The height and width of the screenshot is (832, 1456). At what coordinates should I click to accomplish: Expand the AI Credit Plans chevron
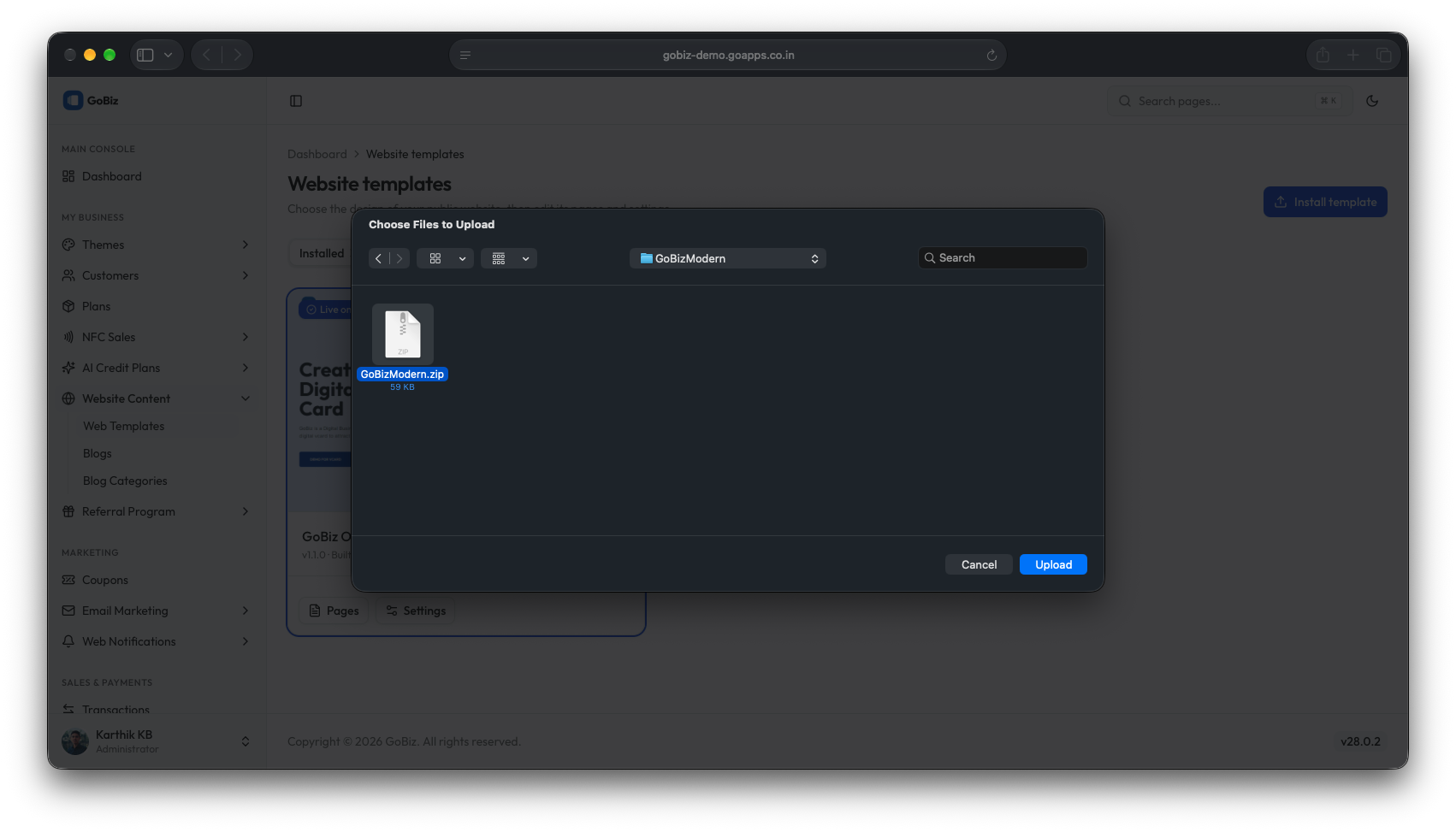tap(246, 368)
